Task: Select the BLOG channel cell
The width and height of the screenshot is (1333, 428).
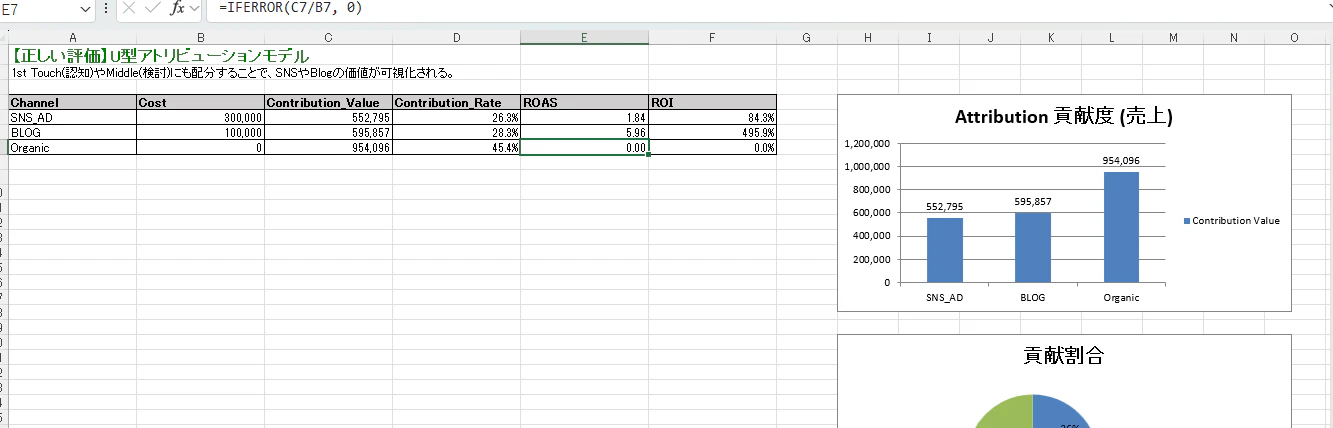Action: tap(72, 132)
